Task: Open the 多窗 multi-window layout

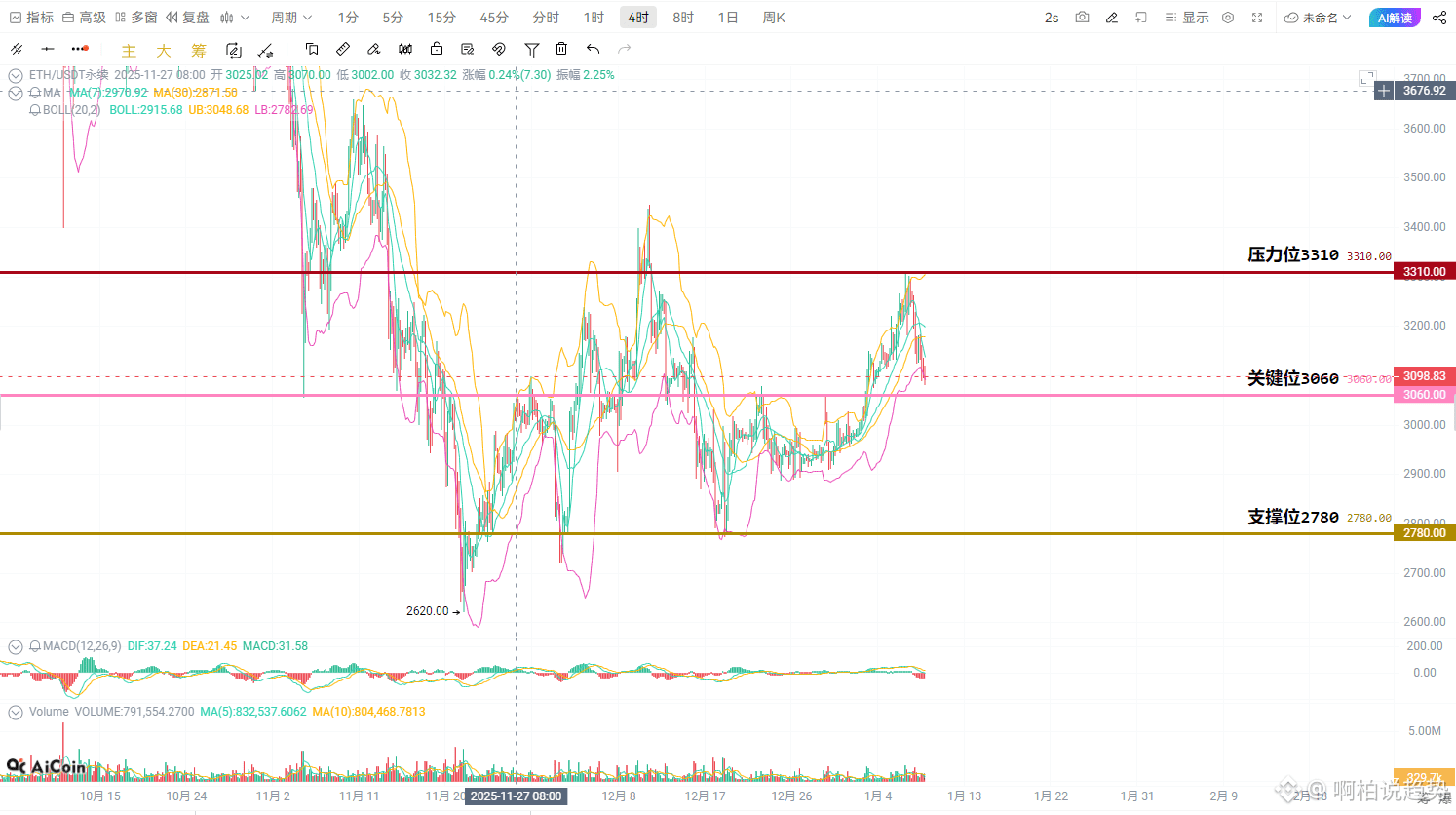Action: click(x=135, y=18)
